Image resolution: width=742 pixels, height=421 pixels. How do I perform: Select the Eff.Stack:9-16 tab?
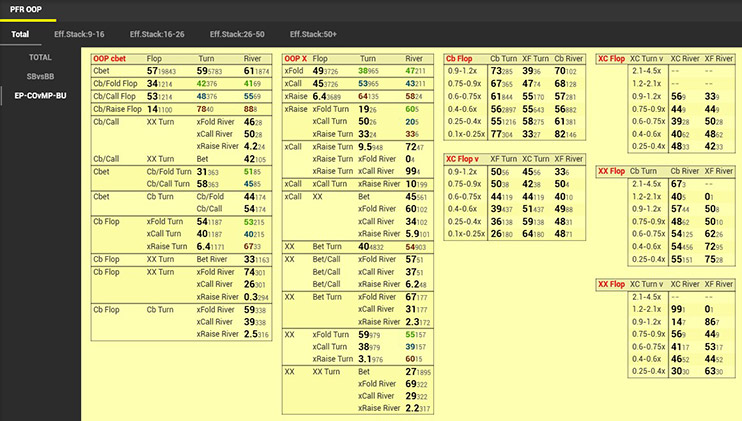tap(81, 35)
